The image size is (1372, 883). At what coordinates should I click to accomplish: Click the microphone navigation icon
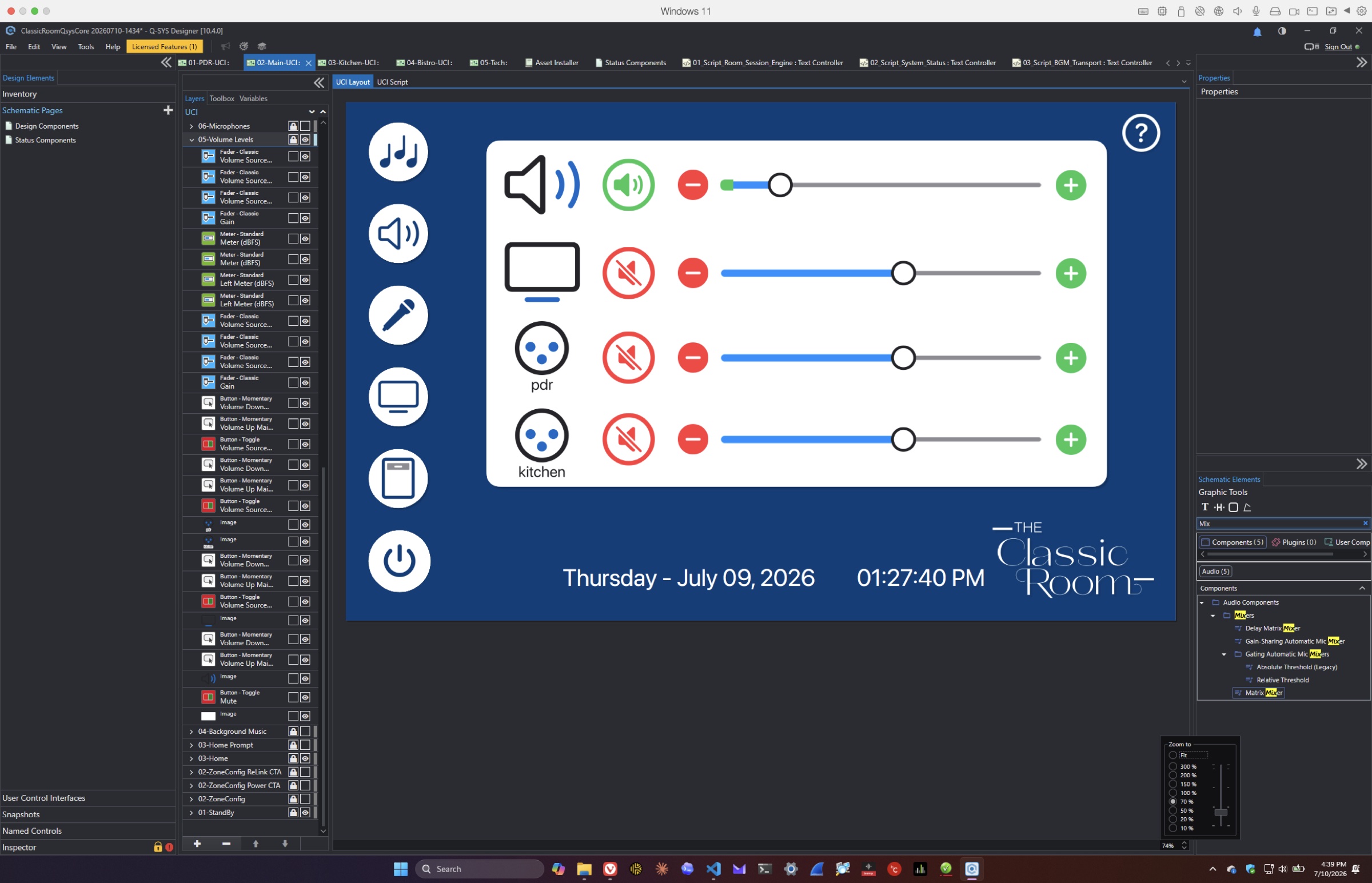click(398, 315)
